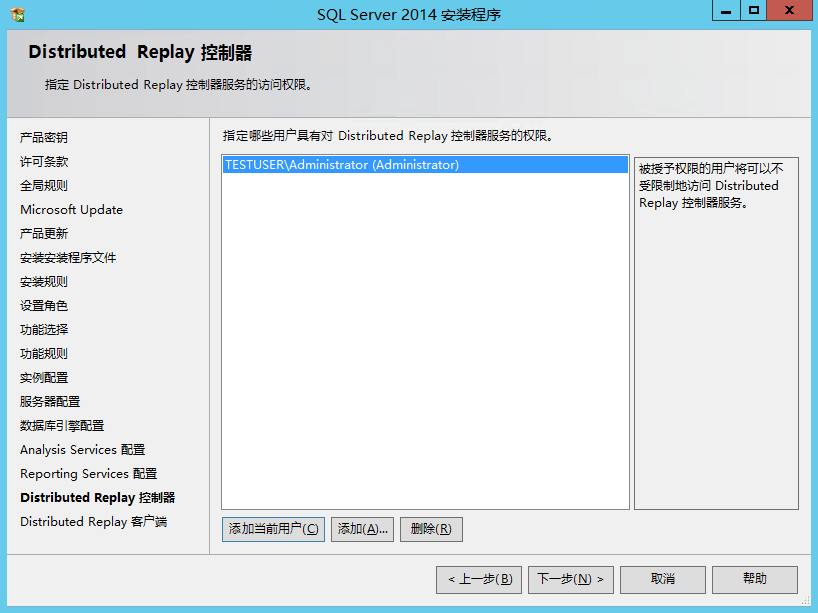Select TESTUSER\Administrator entry in user list
Image resolution: width=818 pixels, height=613 pixels.
[x=425, y=164]
